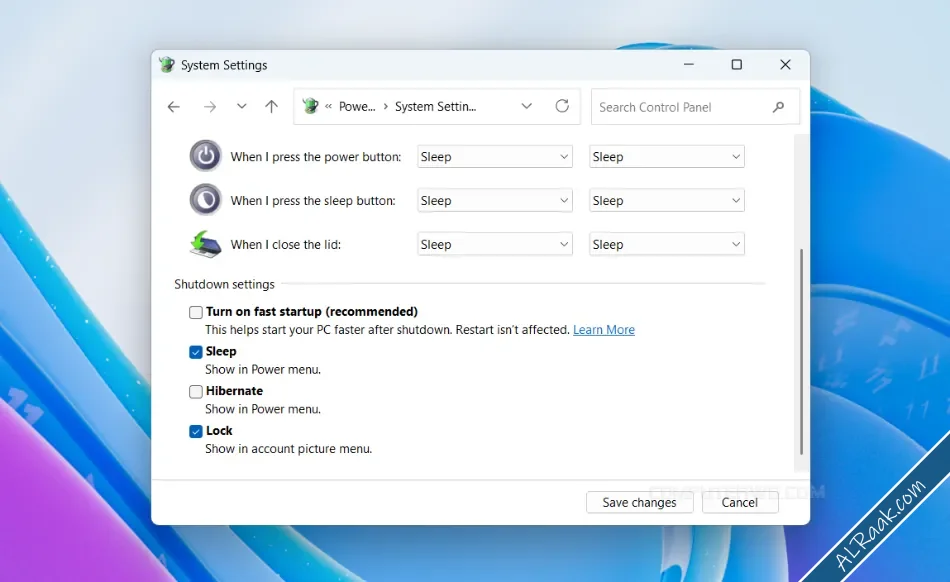This screenshot has height=582, width=950.
Task: Uncheck the Lock checkbox
Action: coord(196,431)
